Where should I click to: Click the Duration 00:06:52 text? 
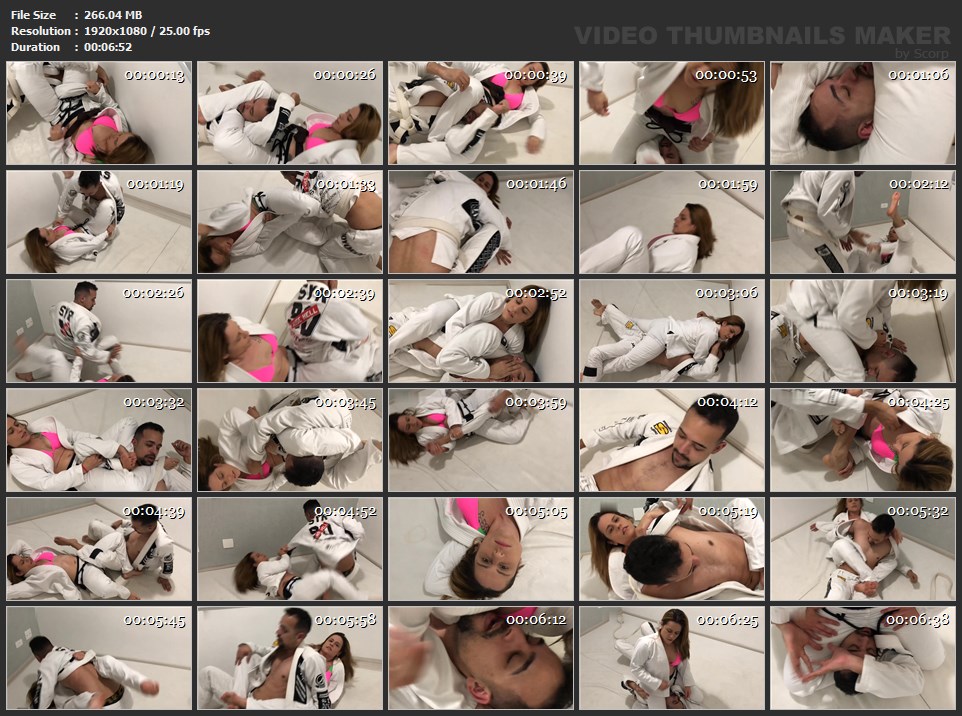pos(71,47)
